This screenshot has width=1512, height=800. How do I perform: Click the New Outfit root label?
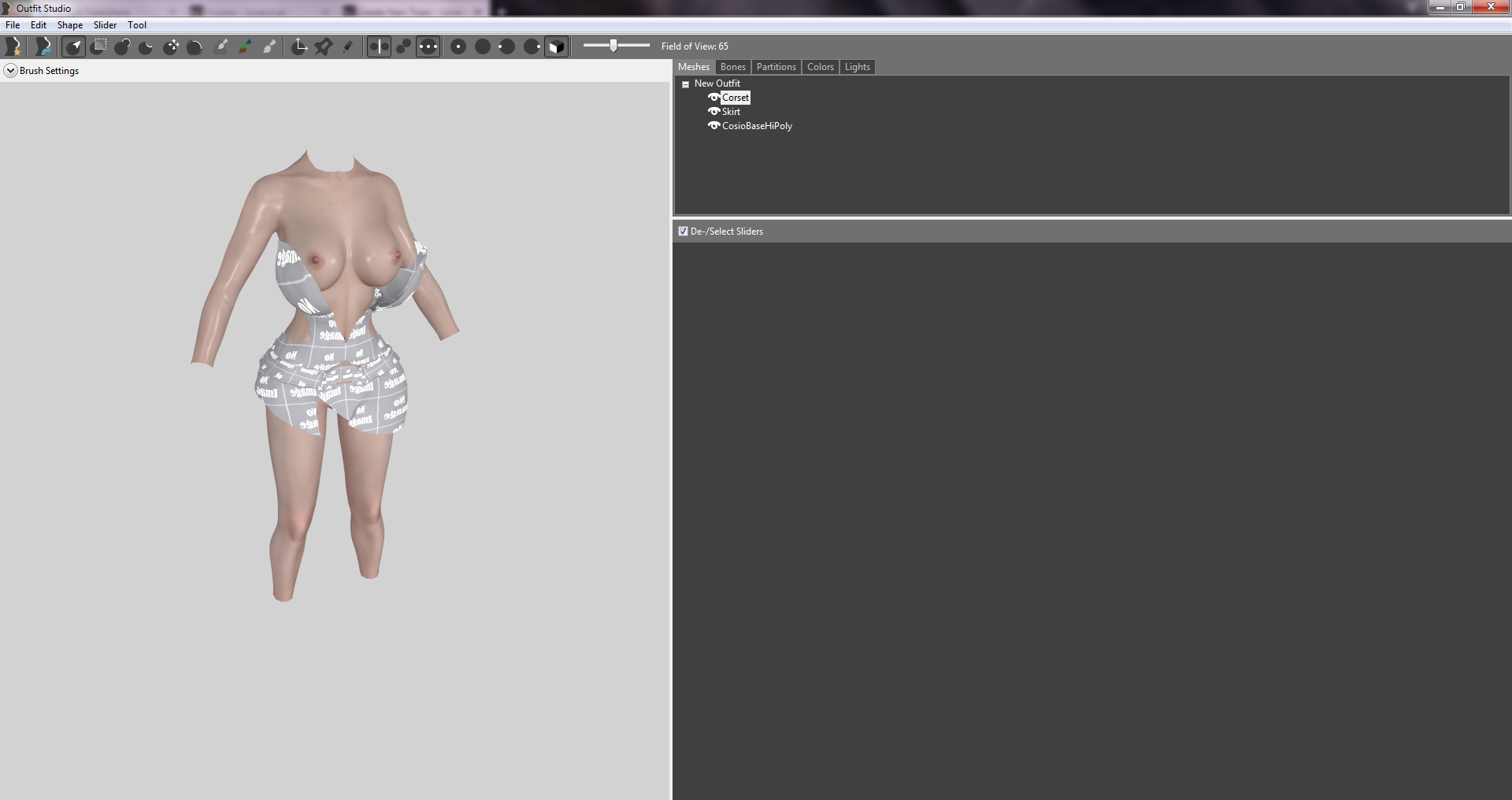(x=717, y=83)
